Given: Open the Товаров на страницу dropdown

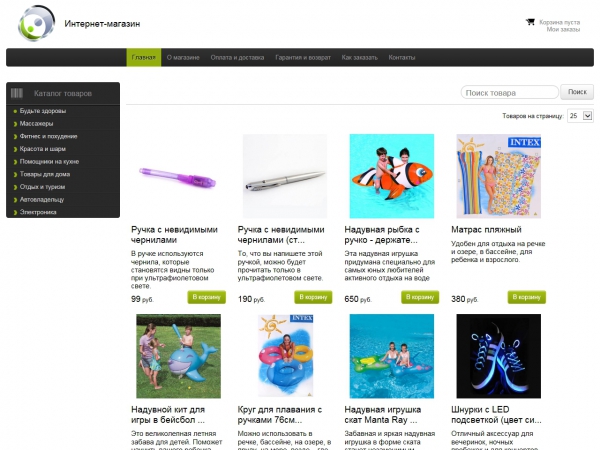Looking at the screenshot, I should [x=580, y=116].
